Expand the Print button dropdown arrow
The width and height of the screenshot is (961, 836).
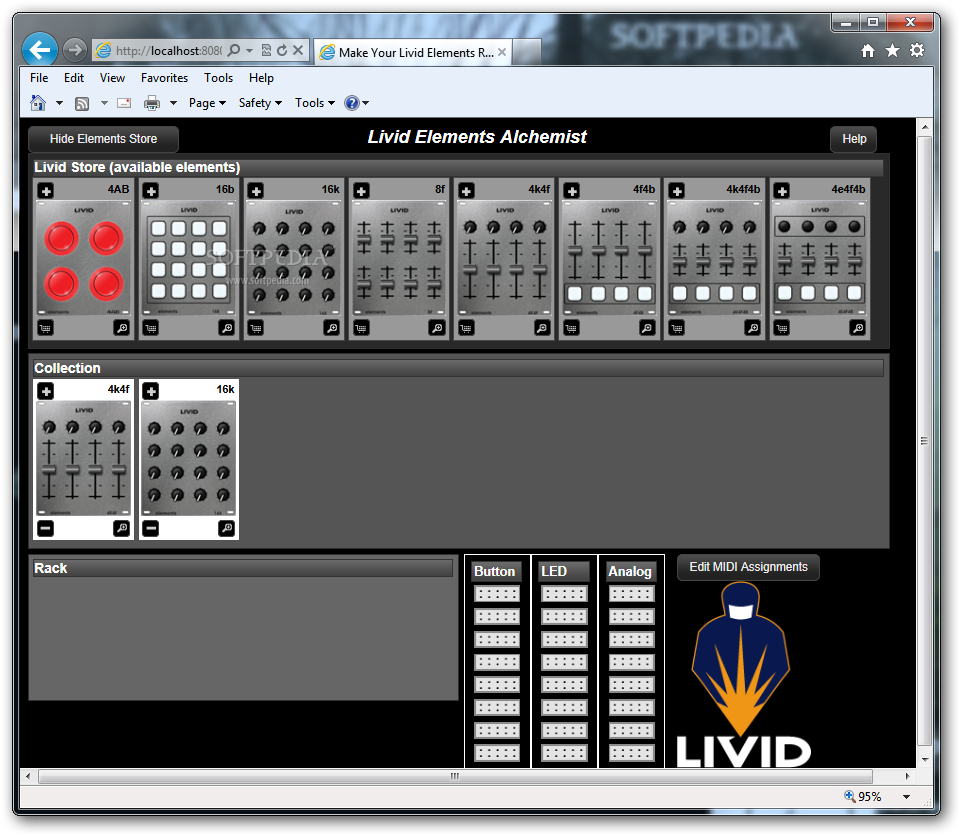coord(173,103)
